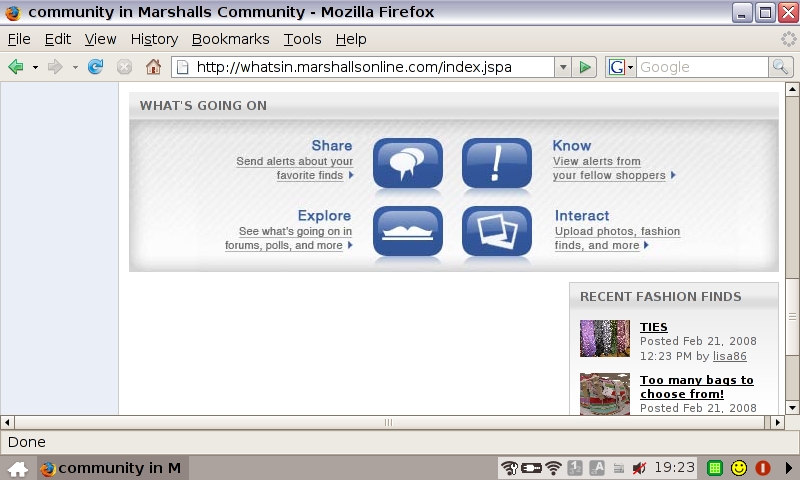Image resolution: width=800 pixels, height=480 pixels.
Task: Open the Tools menu
Action: tap(303, 39)
